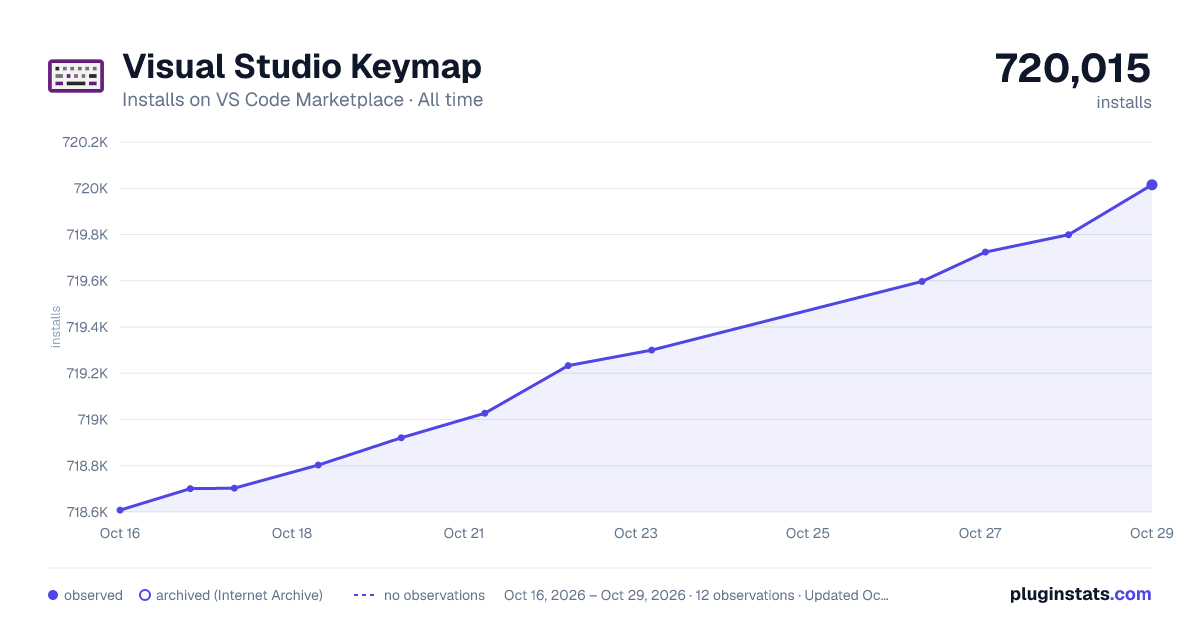Click the archived (Internet Archive) legend circle
This screenshot has width=1200, height=630.
[x=145, y=595]
